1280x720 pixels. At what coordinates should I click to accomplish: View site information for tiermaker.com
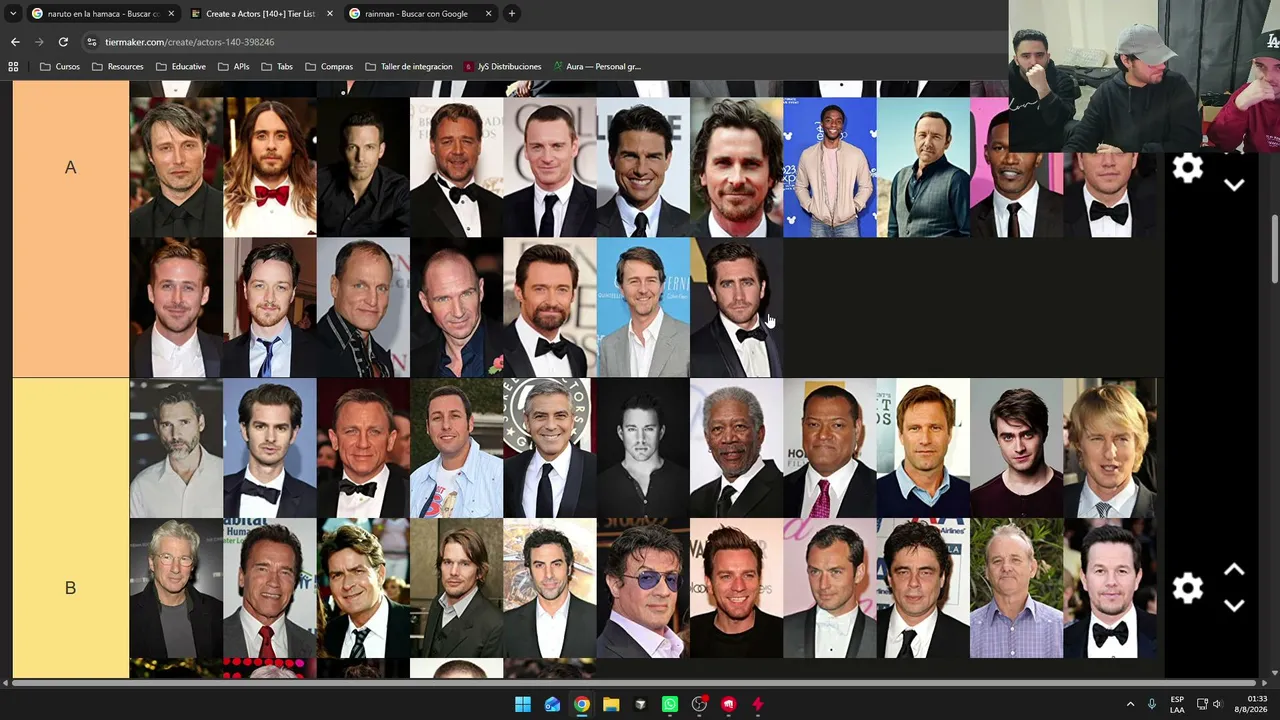click(x=92, y=42)
